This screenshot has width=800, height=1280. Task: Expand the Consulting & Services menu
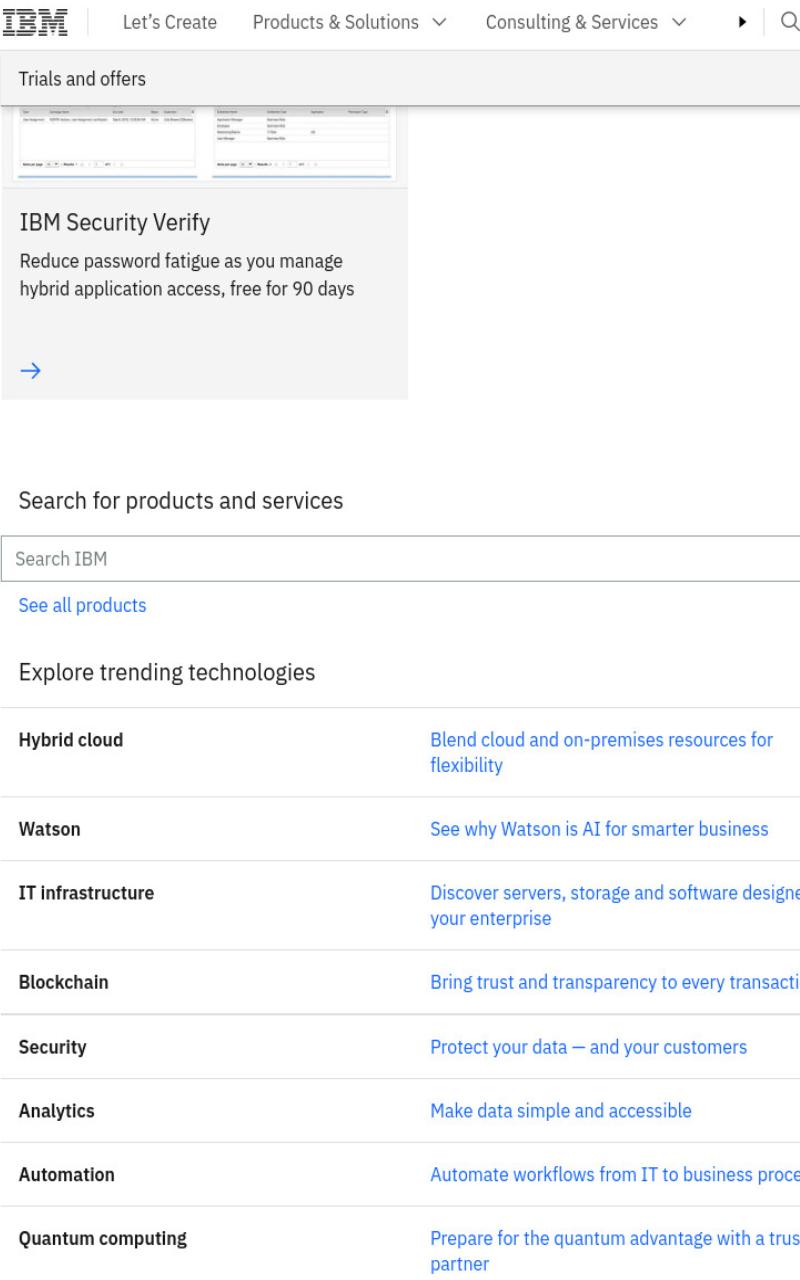[585, 22]
